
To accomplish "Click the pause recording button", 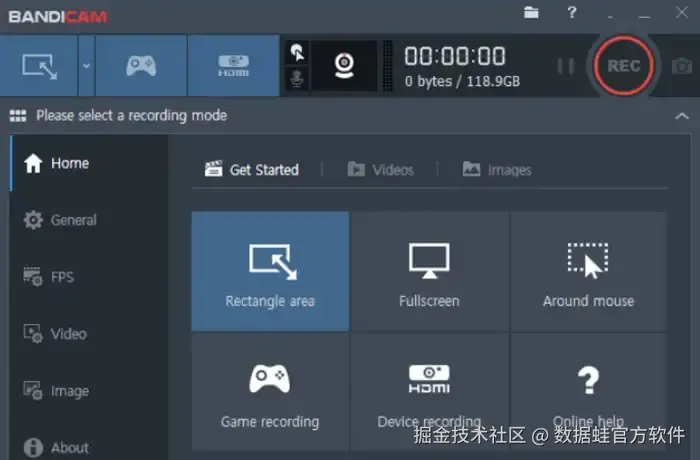I will coord(566,67).
